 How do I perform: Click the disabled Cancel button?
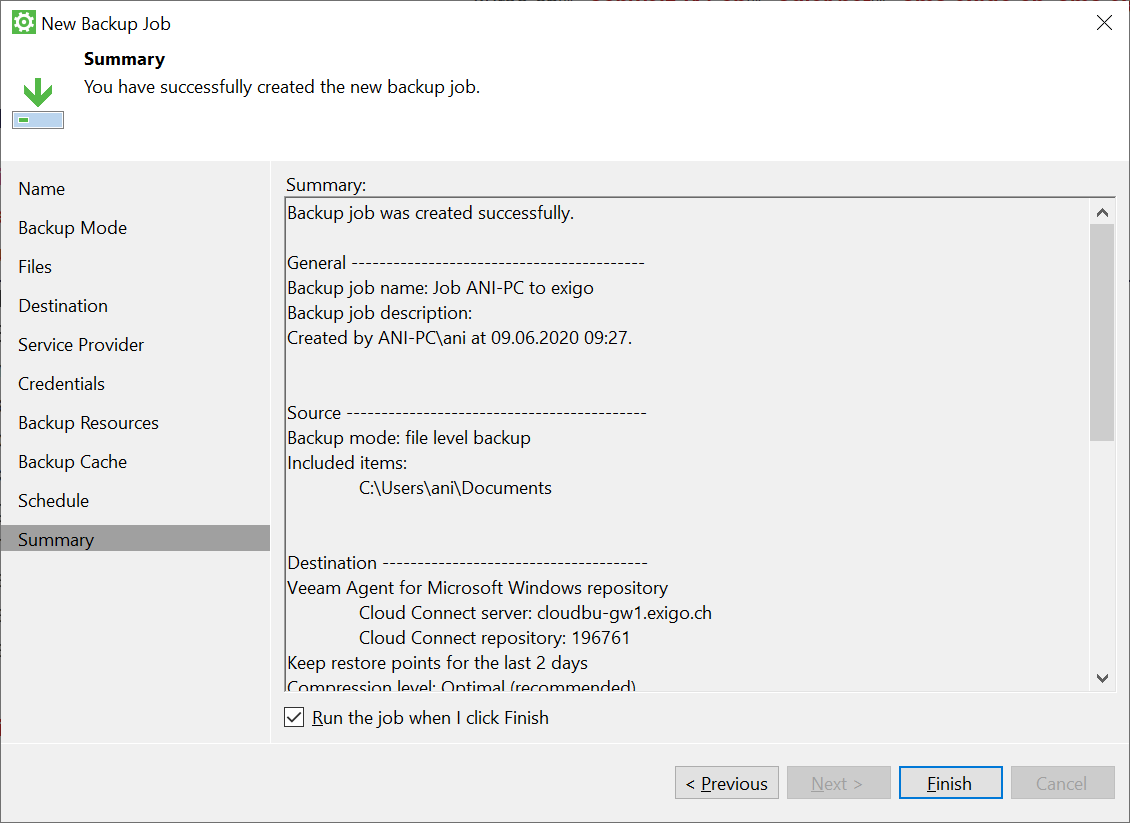[1062, 783]
